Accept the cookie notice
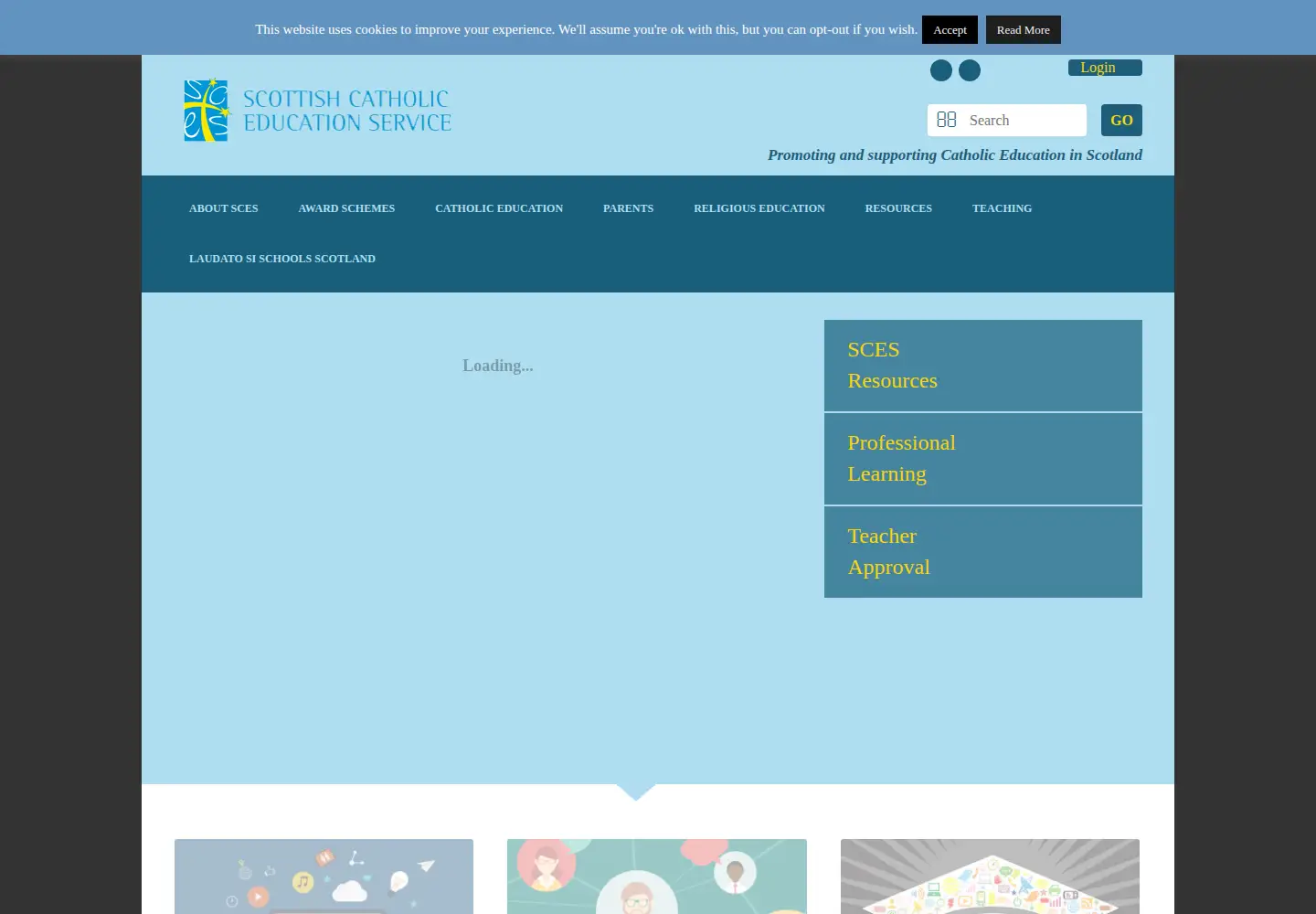The image size is (1316, 914). pos(950,29)
